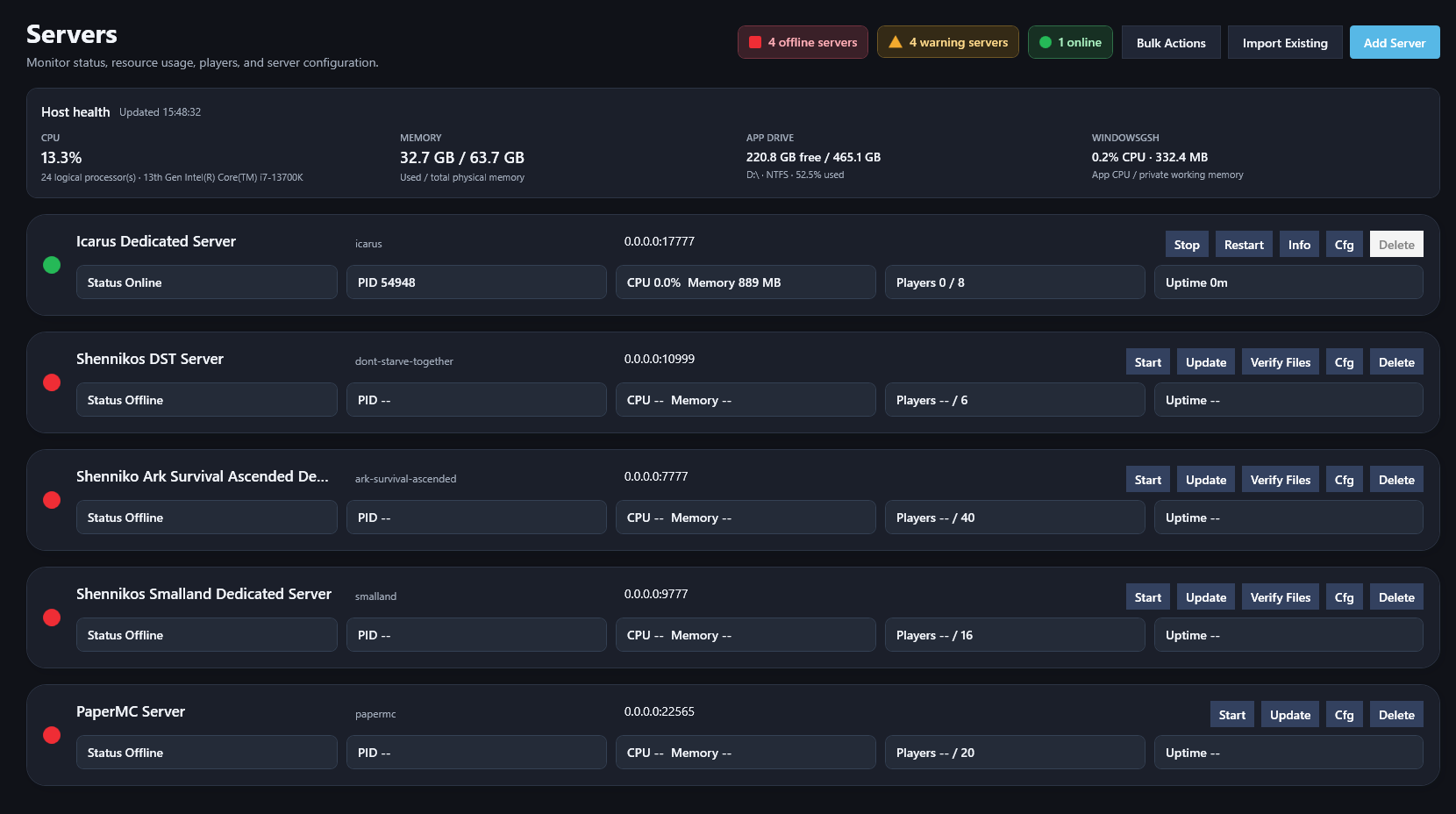This screenshot has height=814, width=1456.
Task: Click the Shennikos DST Server title
Action: tap(150, 359)
